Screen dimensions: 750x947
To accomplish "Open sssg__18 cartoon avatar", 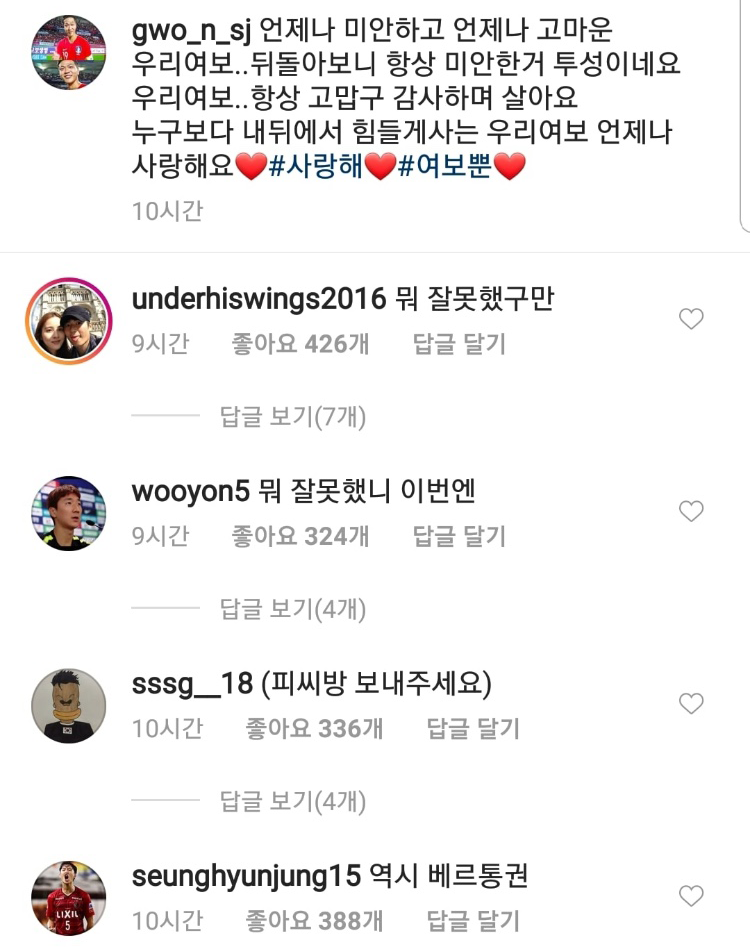I will [x=69, y=705].
